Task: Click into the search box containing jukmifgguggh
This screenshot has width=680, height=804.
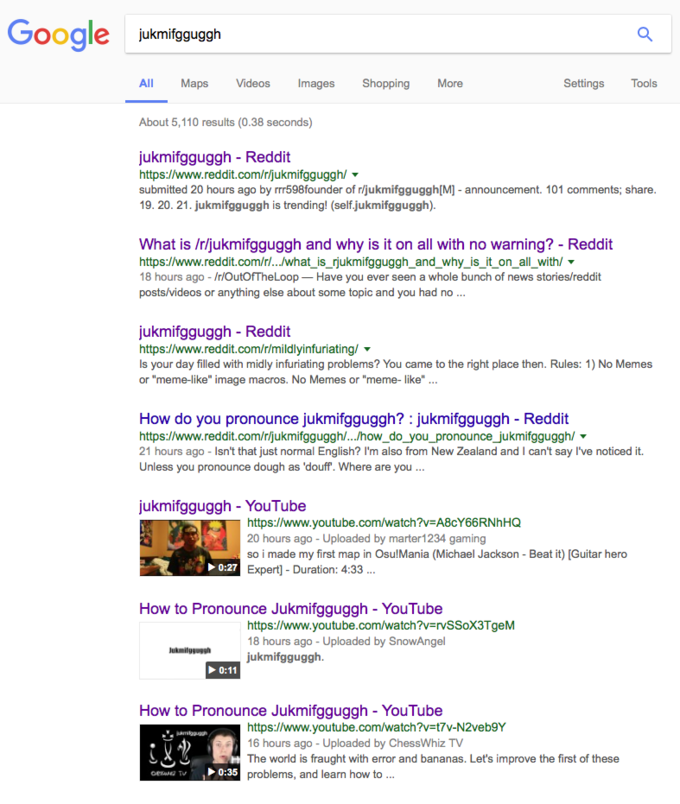Action: (398, 34)
